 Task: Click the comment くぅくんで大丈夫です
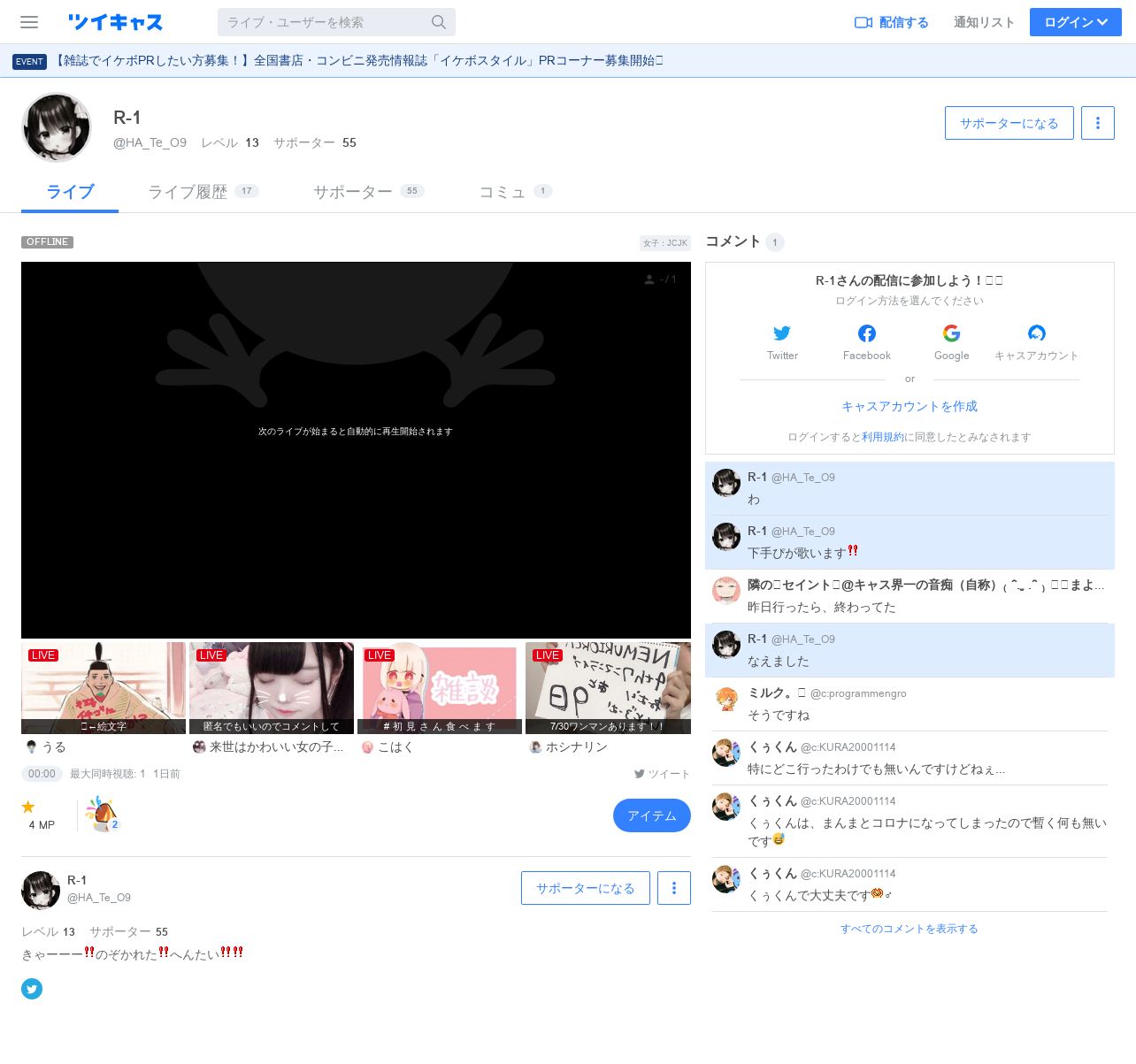820,895
